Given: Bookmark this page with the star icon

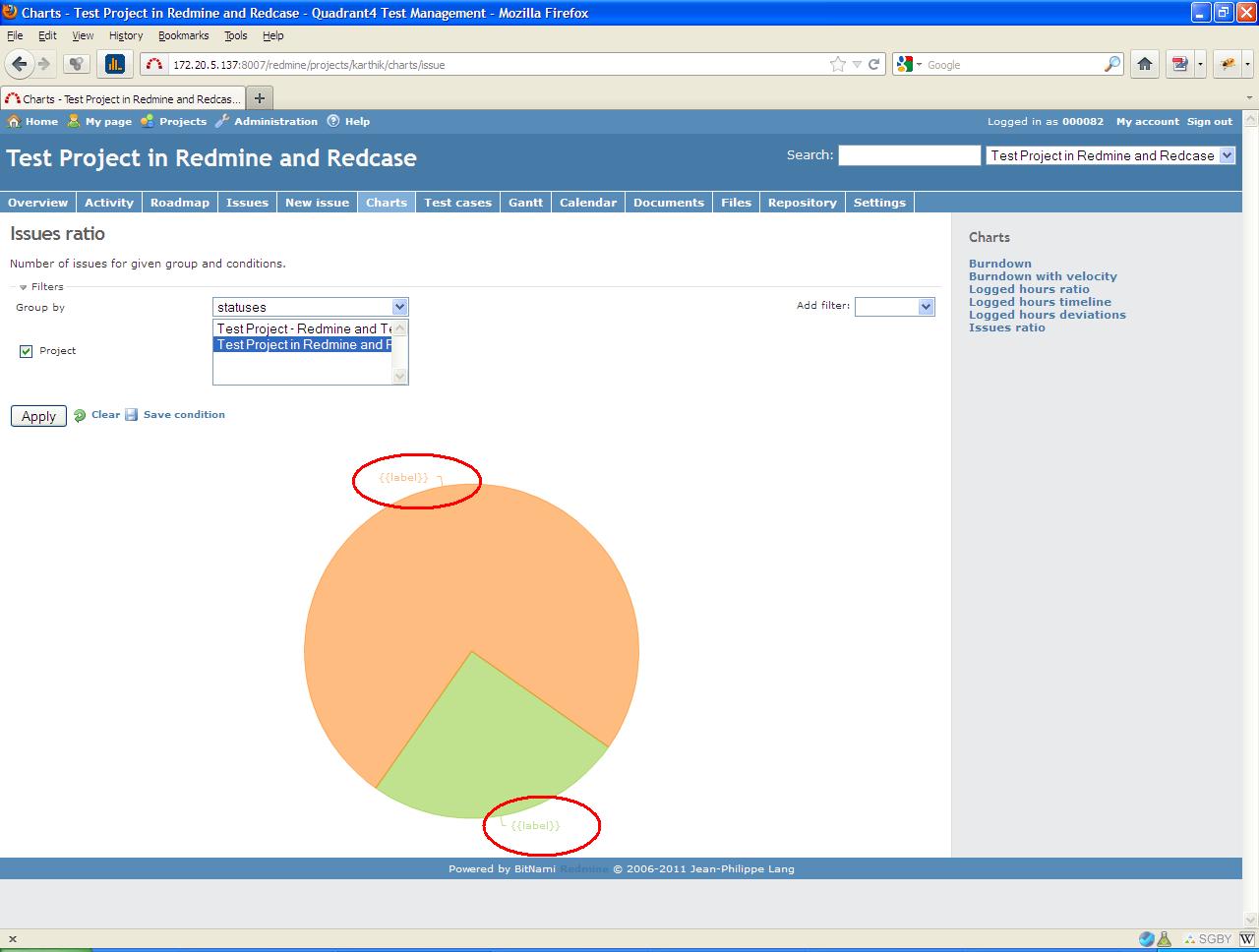Looking at the screenshot, I should pyautogui.click(x=837, y=64).
